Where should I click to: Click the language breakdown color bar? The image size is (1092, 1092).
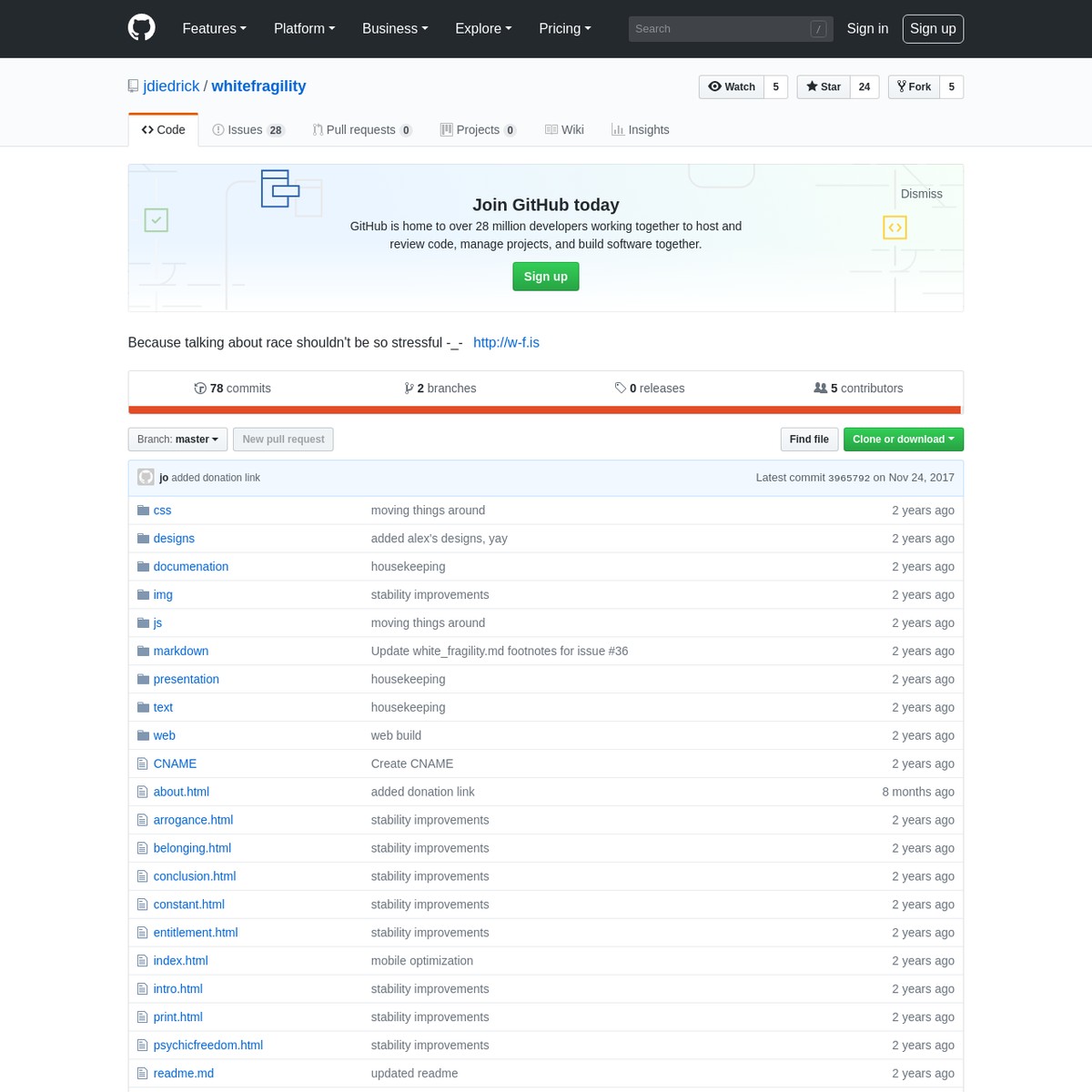(x=546, y=409)
